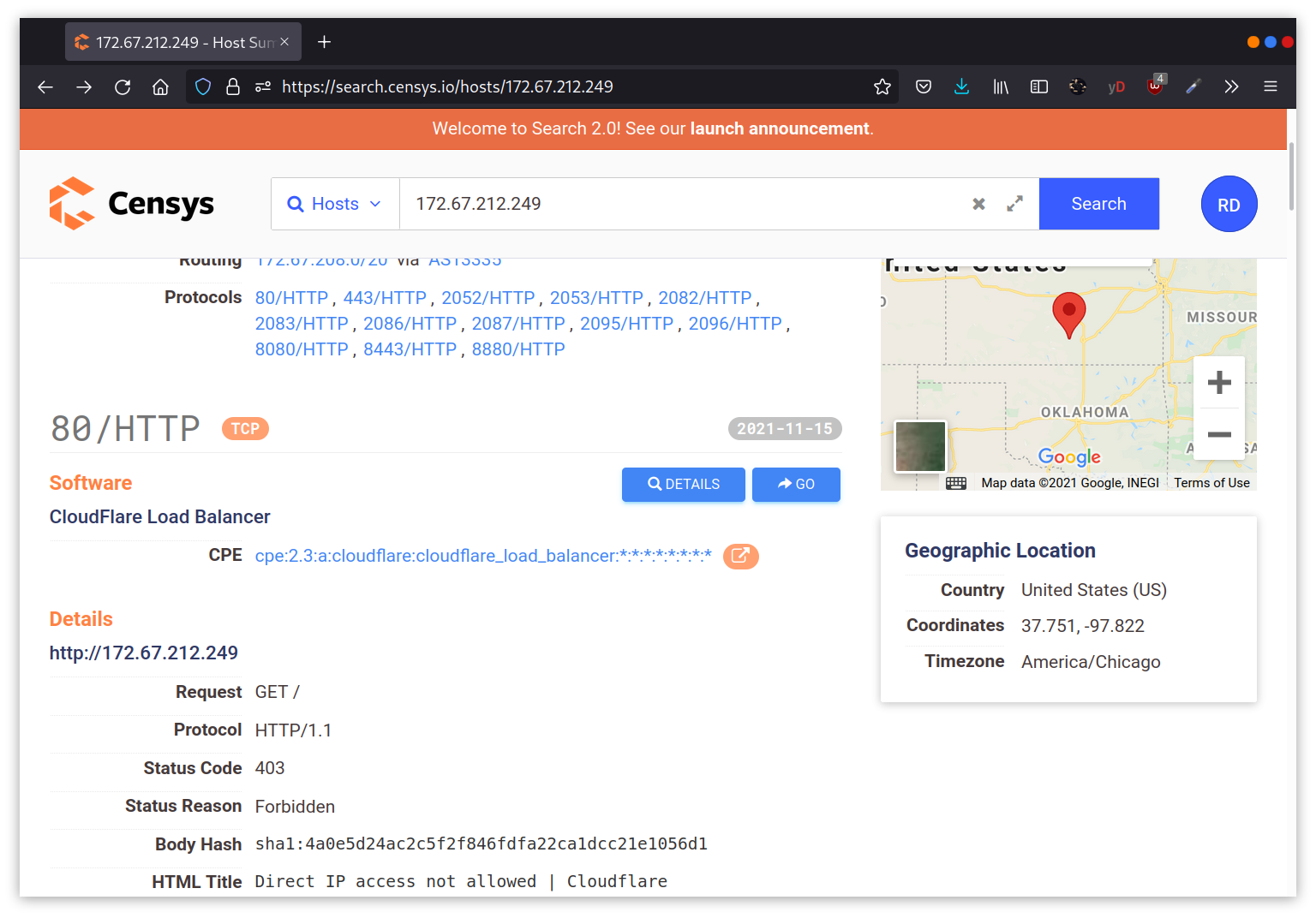1316x918 pixels.
Task: Open map keyboard shortcuts
Action: [x=956, y=483]
